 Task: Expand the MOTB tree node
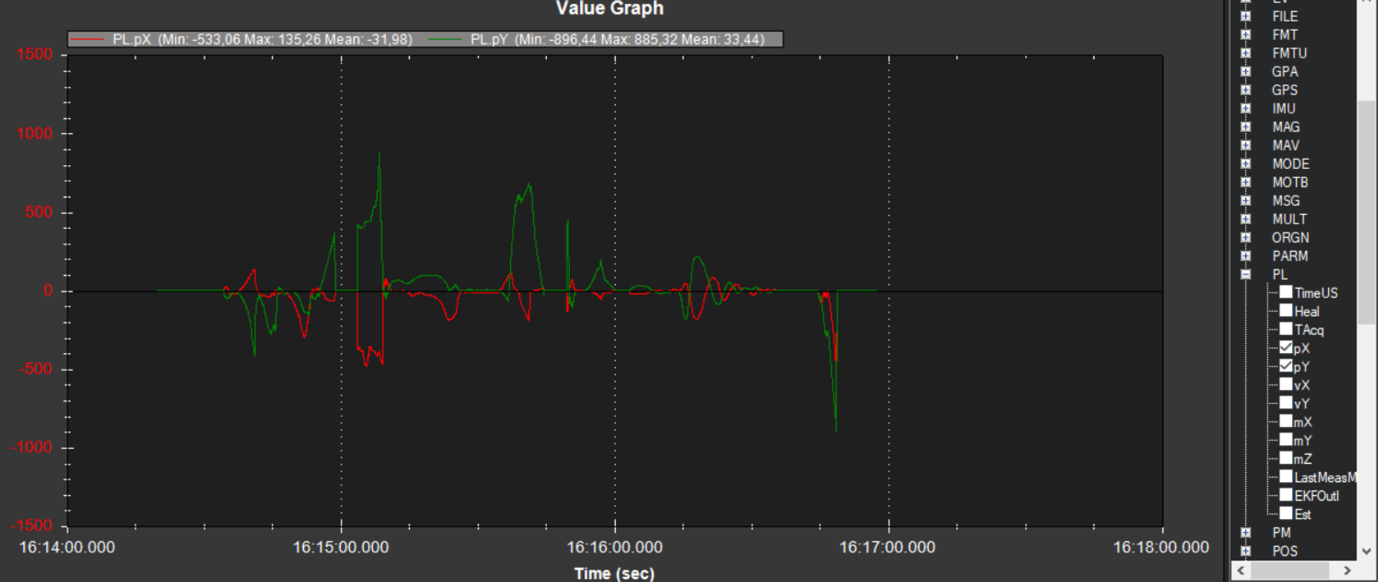click(x=1245, y=183)
